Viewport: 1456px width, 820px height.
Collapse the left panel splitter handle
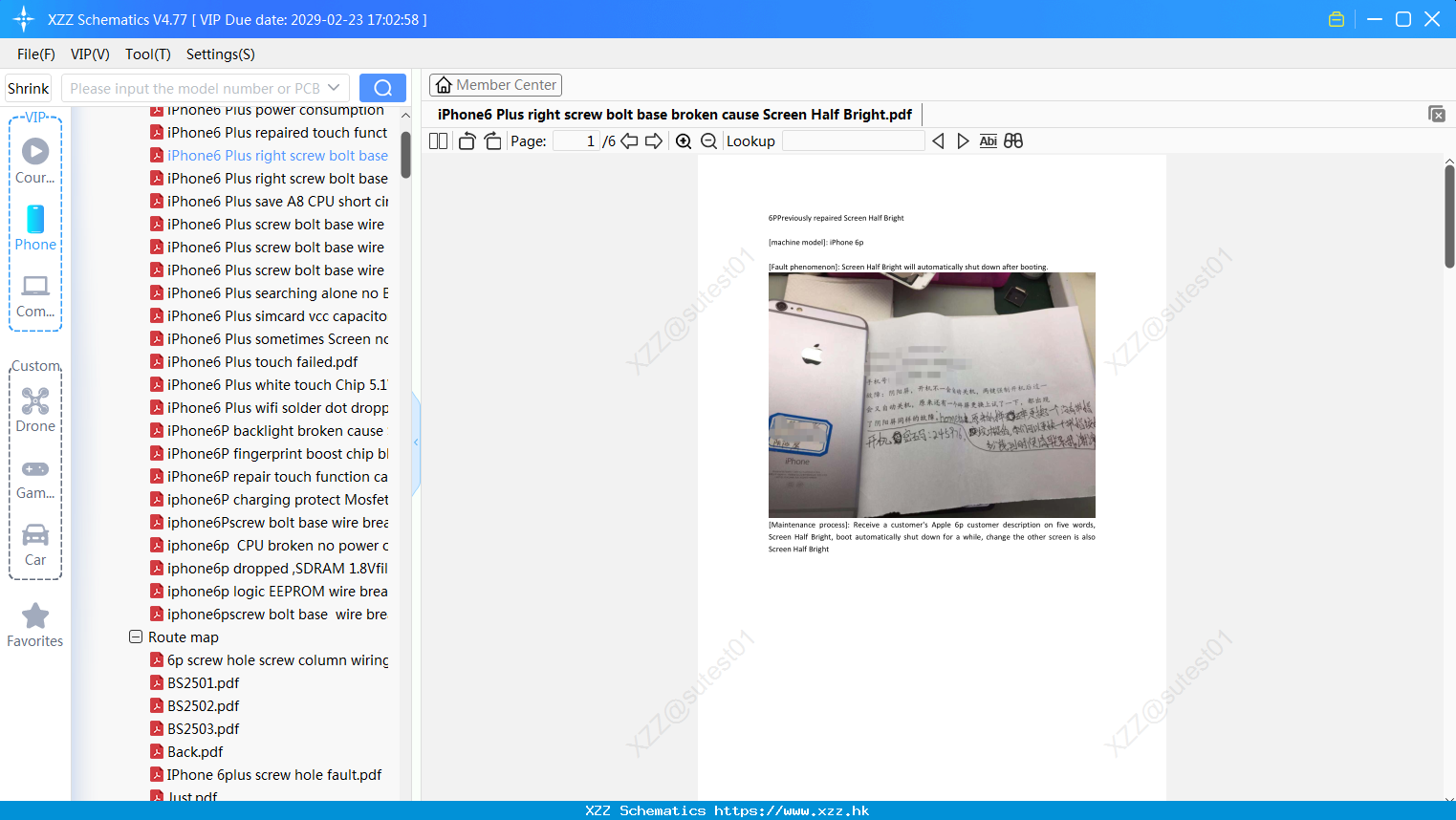point(416,442)
